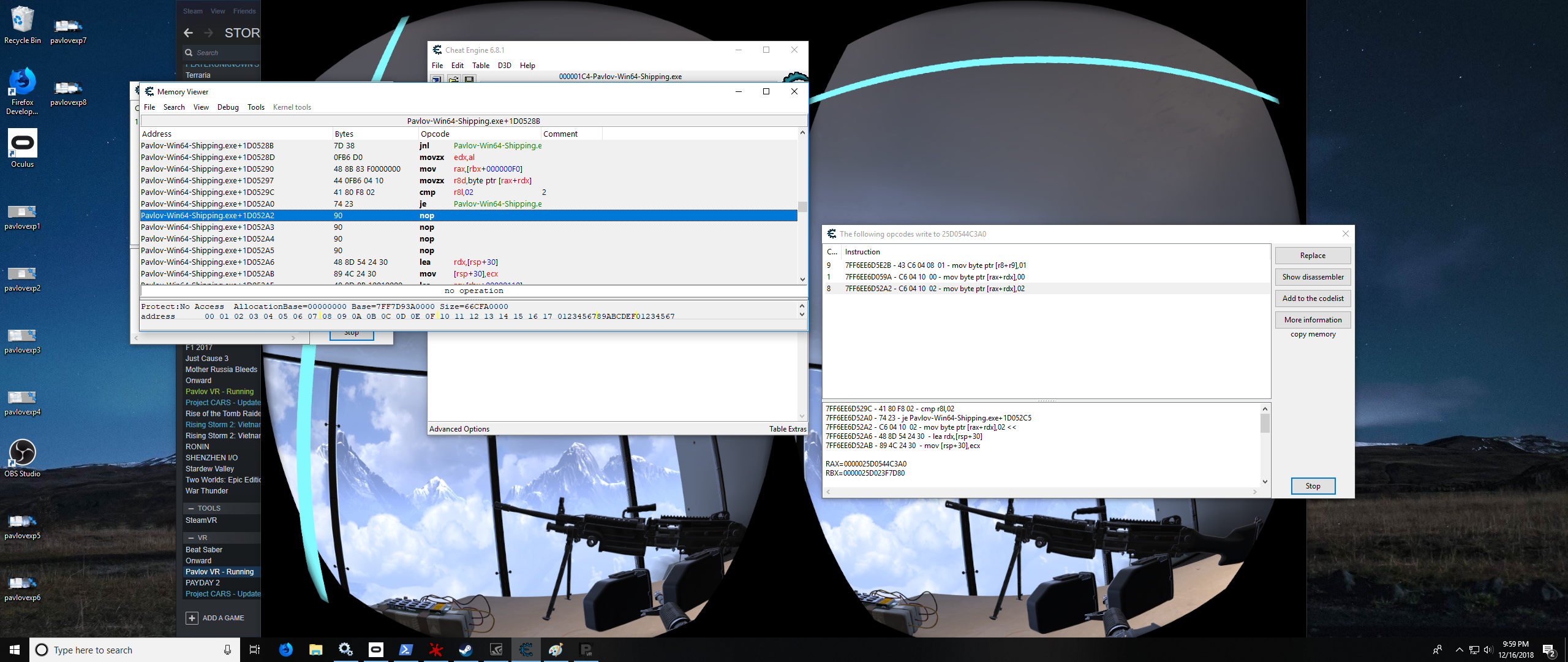The width and height of the screenshot is (1568, 662).
Task: Open process list icon in Cheat Engine toolbar
Action: (x=437, y=79)
